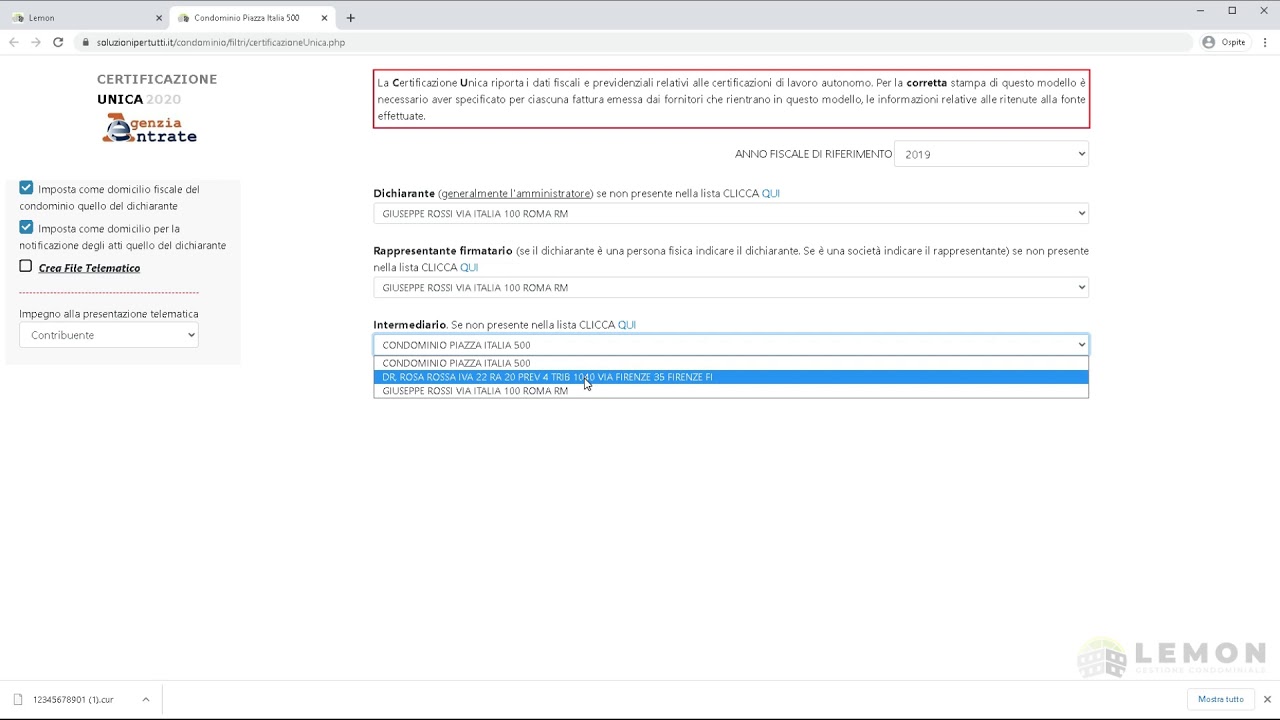Expand the download item options arrow
Viewport: 1280px width, 720px height.
pyautogui.click(x=146, y=699)
